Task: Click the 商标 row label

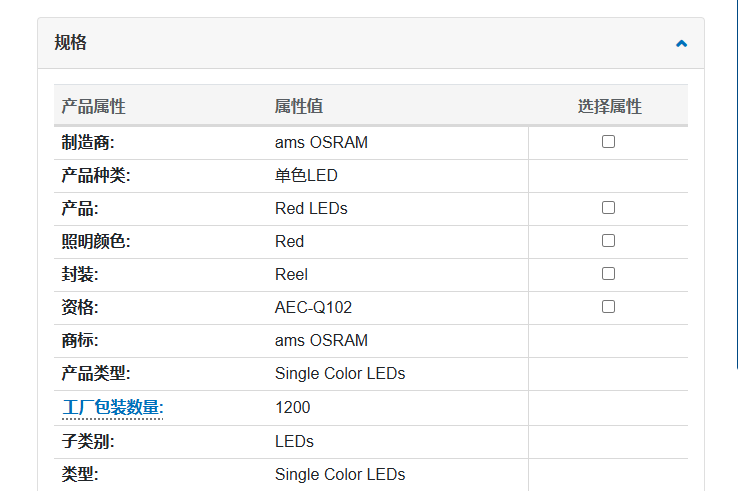Action: click(x=79, y=340)
